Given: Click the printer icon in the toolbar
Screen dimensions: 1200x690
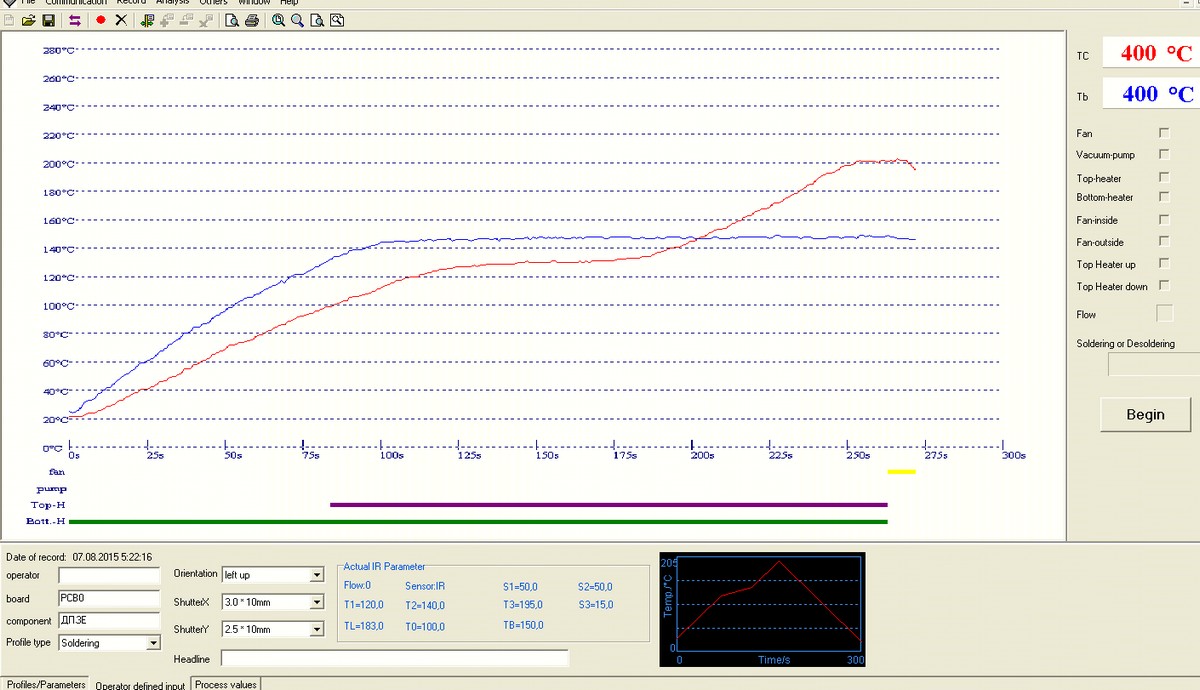Looking at the screenshot, I should [252, 20].
